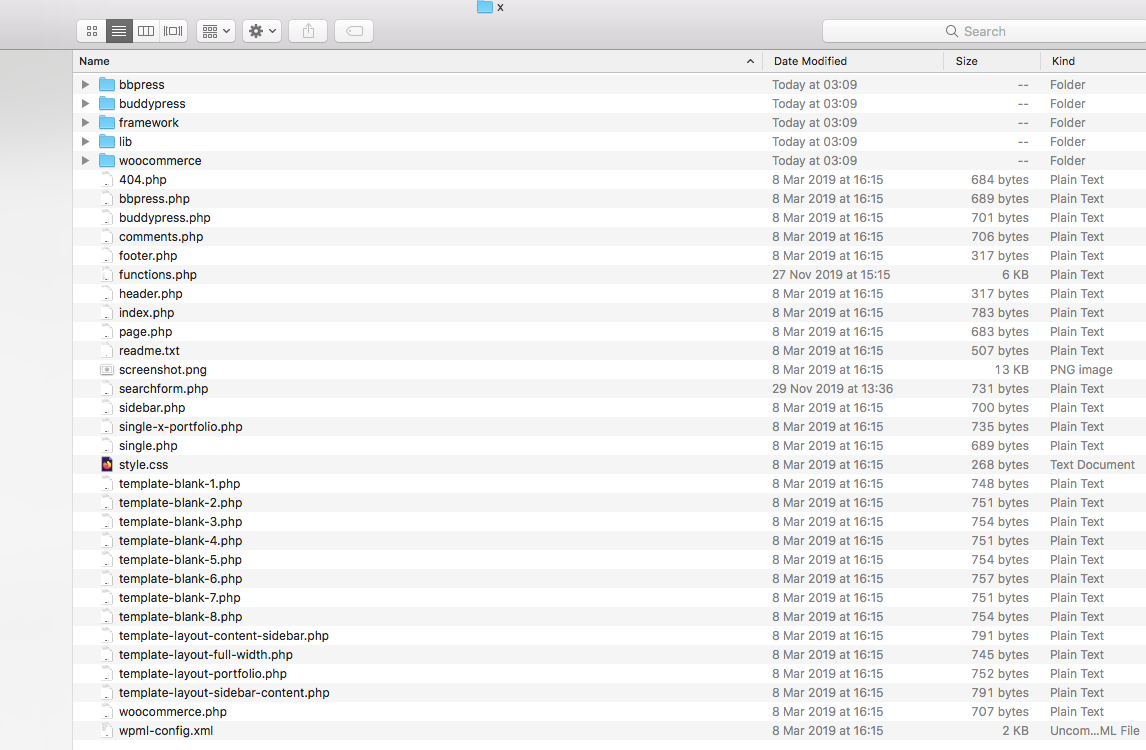Select the lib folder icon
1146x750 pixels.
click(x=107, y=141)
